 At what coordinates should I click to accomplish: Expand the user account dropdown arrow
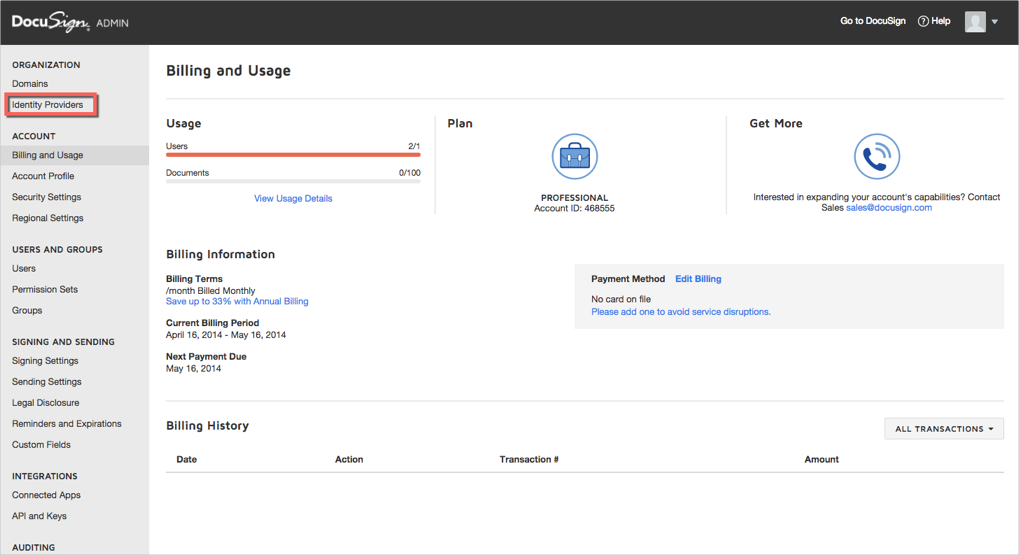click(x=995, y=22)
